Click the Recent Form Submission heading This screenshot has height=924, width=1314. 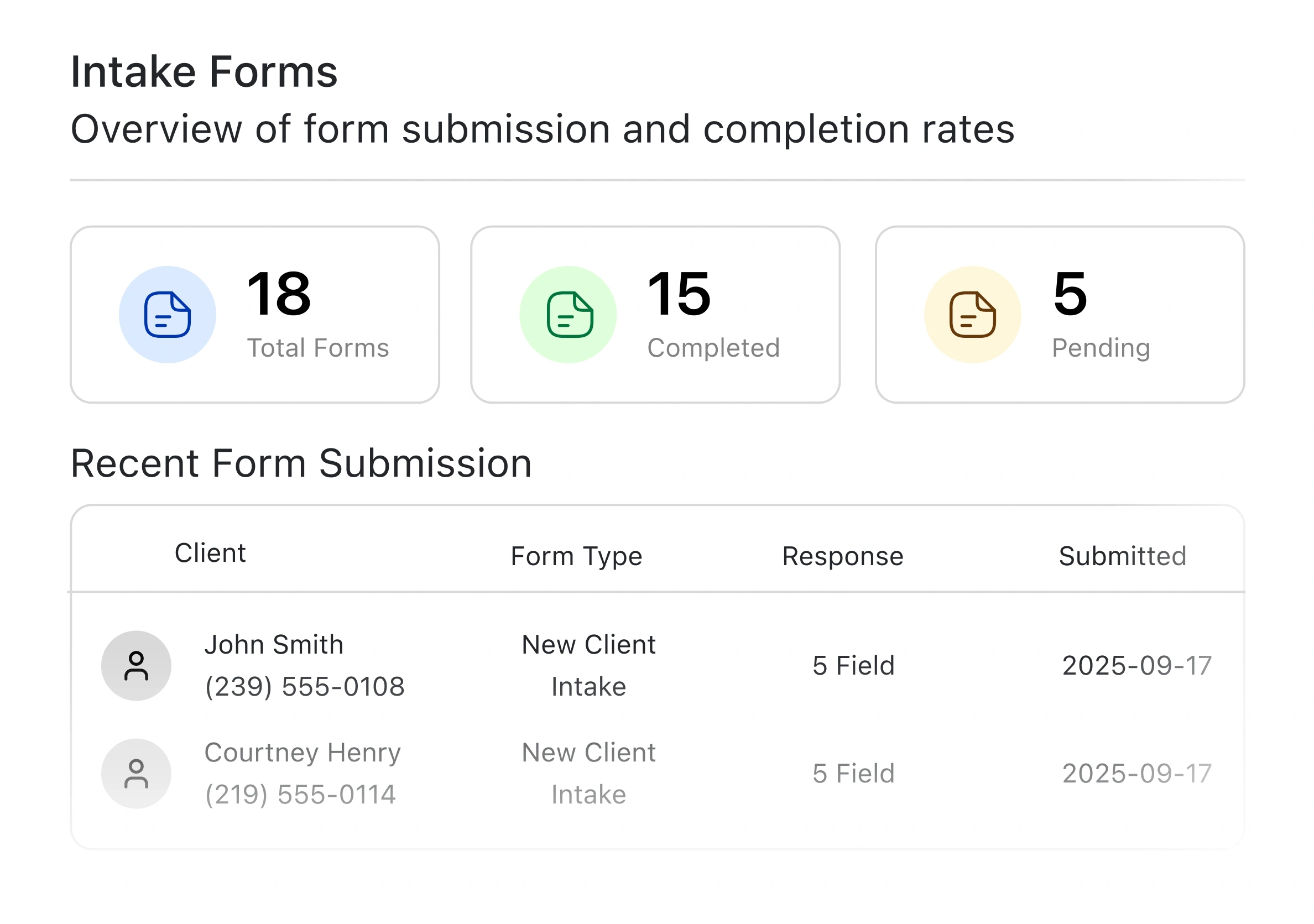click(x=301, y=462)
